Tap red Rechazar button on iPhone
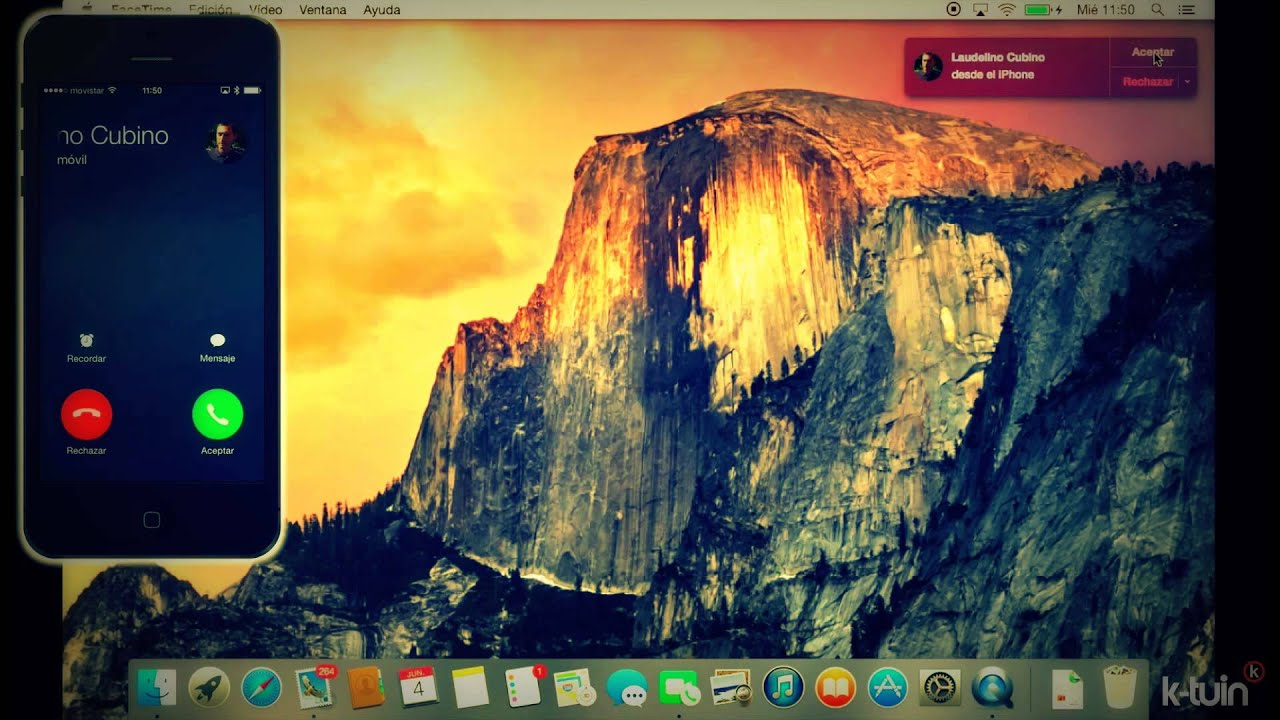The width and height of the screenshot is (1280, 720). (x=86, y=414)
